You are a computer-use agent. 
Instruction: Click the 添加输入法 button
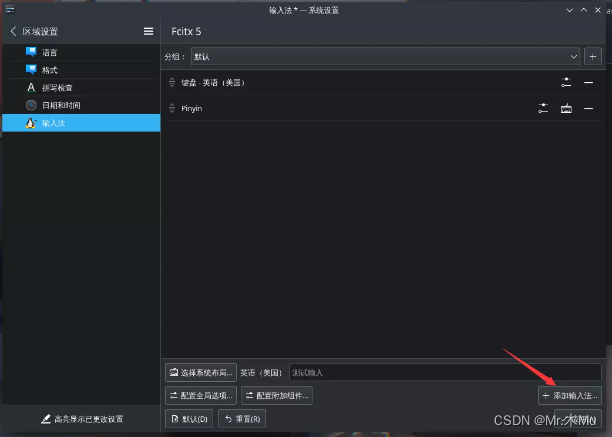570,396
